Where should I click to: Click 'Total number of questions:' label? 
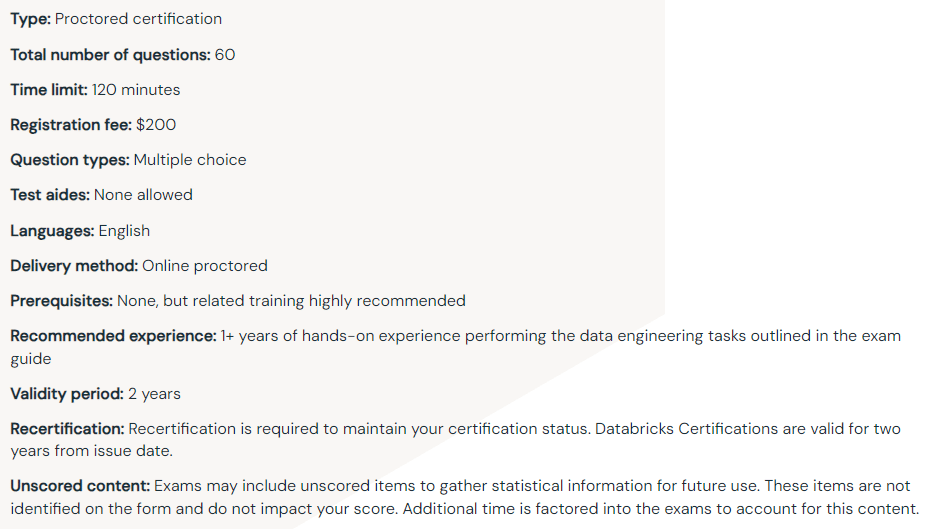(x=110, y=55)
